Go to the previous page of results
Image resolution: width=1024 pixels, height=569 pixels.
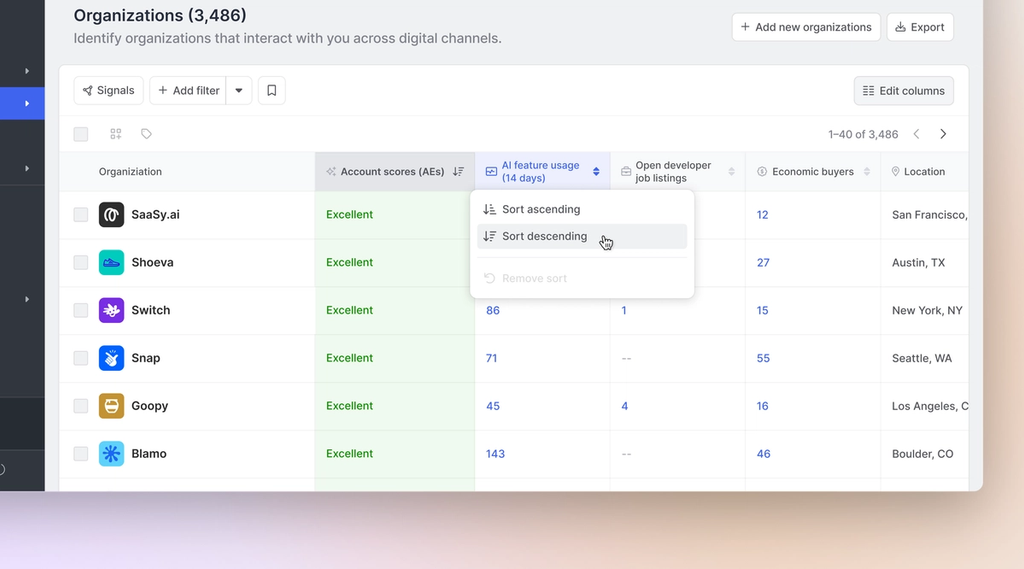[916, 134]
